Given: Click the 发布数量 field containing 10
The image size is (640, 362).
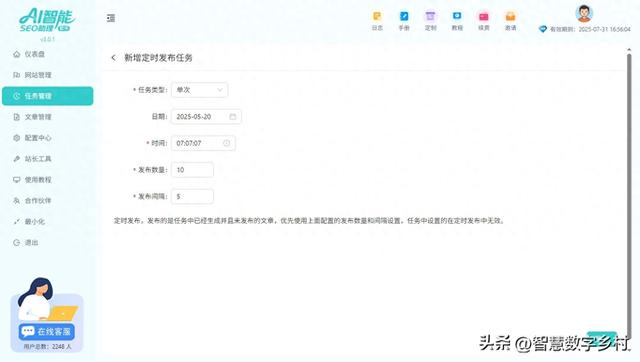Looking at the screenshot, I should point(192,170).
